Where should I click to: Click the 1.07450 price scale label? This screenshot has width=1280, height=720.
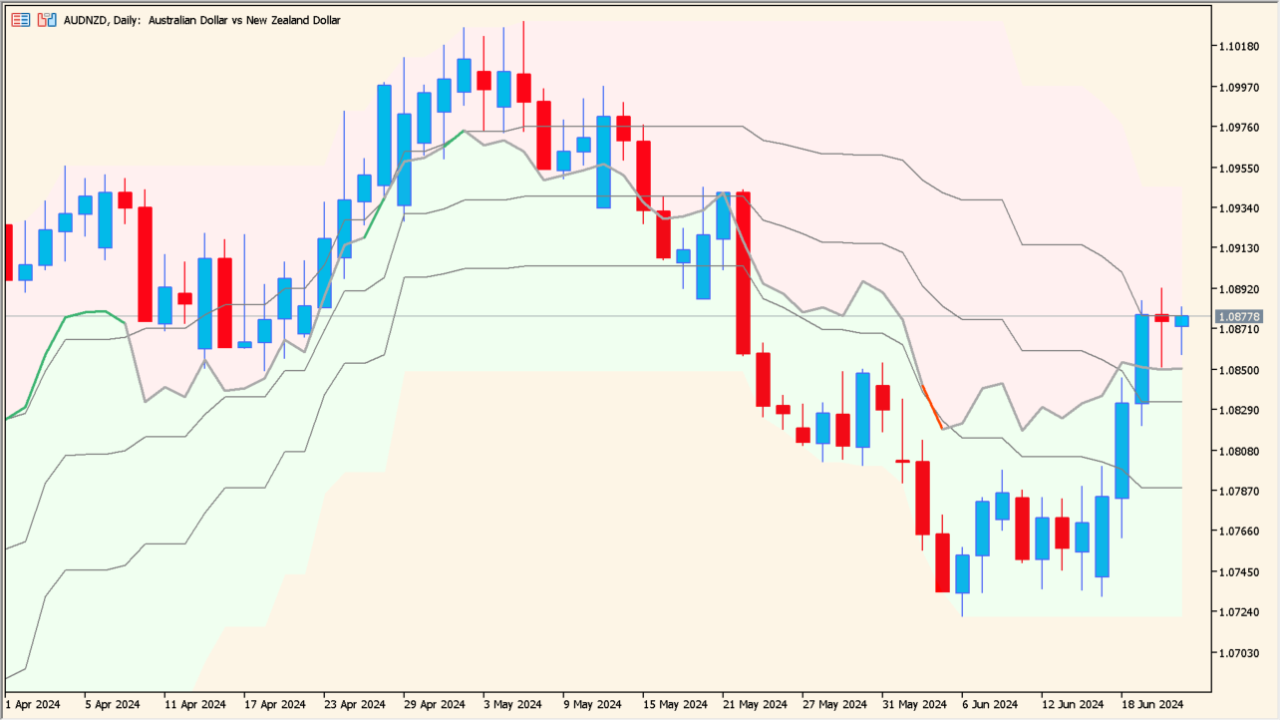(1238, 572)
